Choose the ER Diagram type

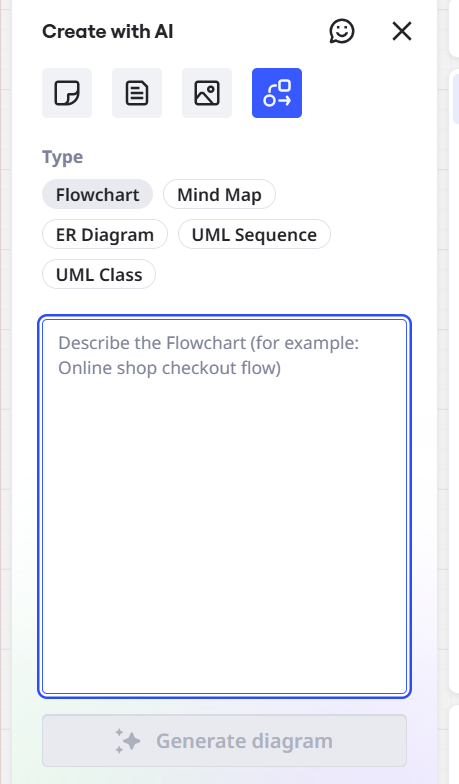[105, 234]
